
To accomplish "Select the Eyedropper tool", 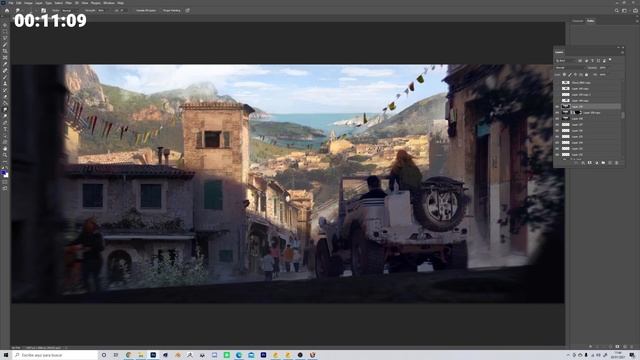I will point(5,64).
